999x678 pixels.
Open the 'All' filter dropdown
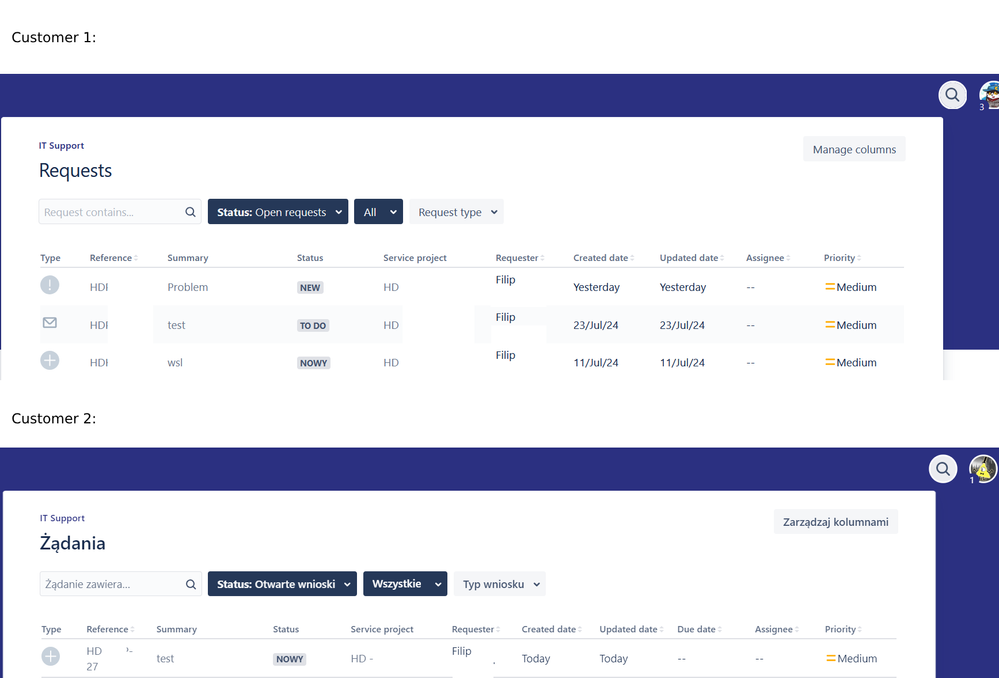coord(378,212)
